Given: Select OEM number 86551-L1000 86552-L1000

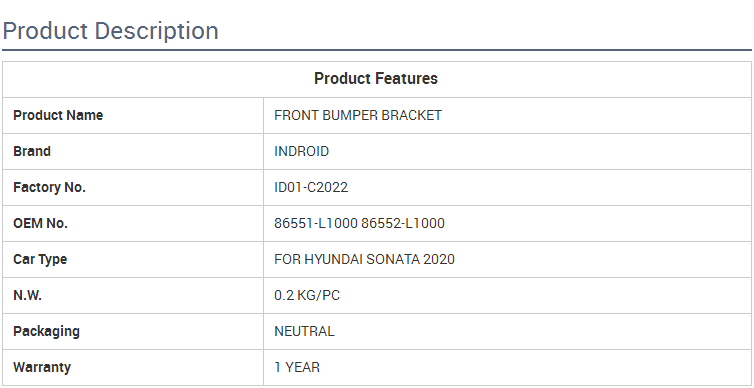Looking at the screenshot, I should click(359, 224).
